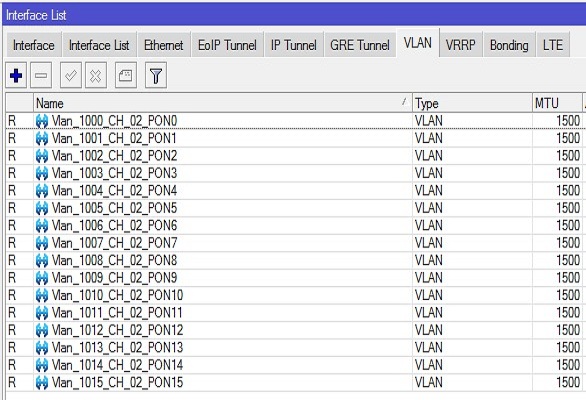
Task: Click the Vlan_1000_CH_02_PON0 interface icon
Action: pos(42,121)
